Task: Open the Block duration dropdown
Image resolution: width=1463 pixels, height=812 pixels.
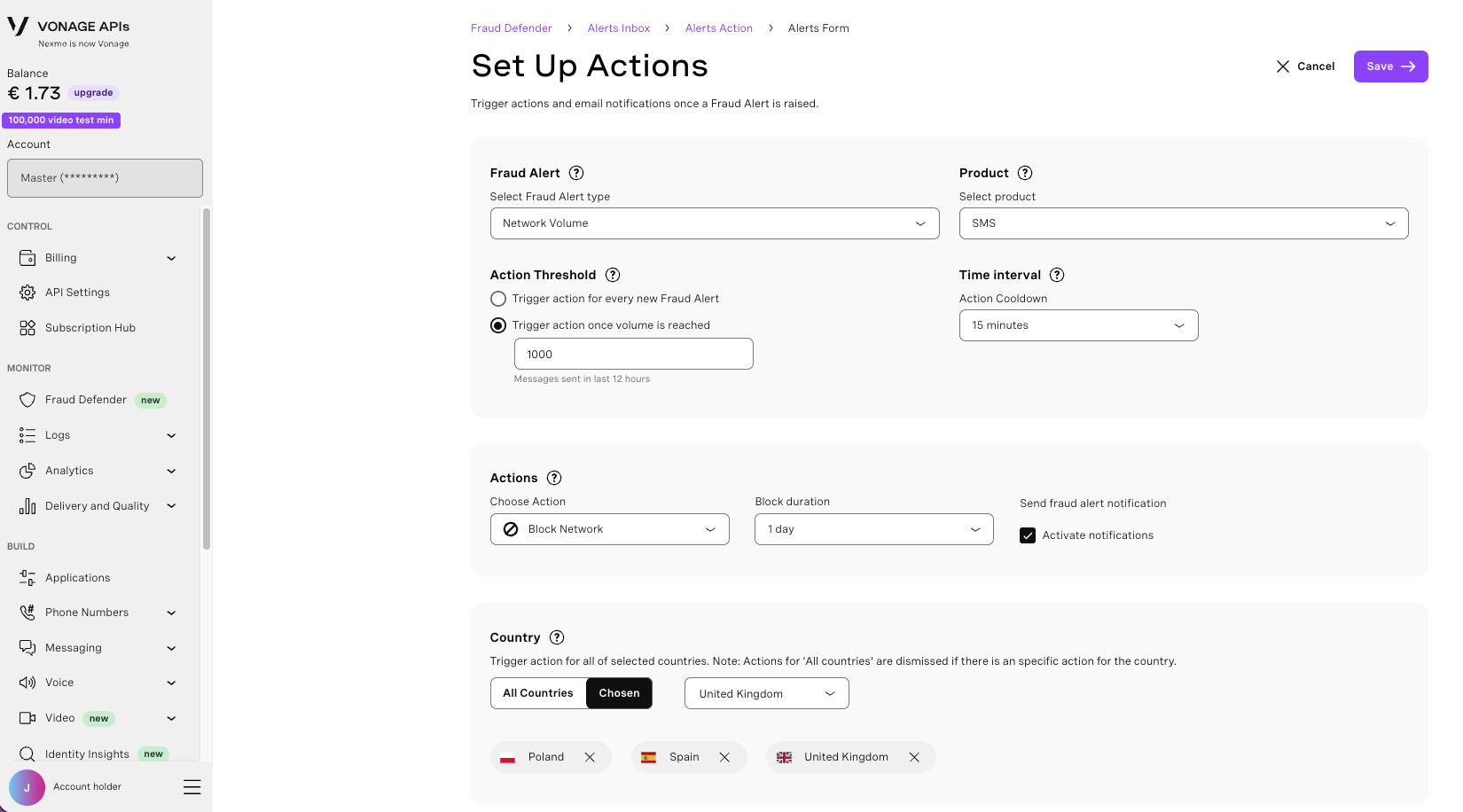Action: pyautogui.click(x=874, y=529)
